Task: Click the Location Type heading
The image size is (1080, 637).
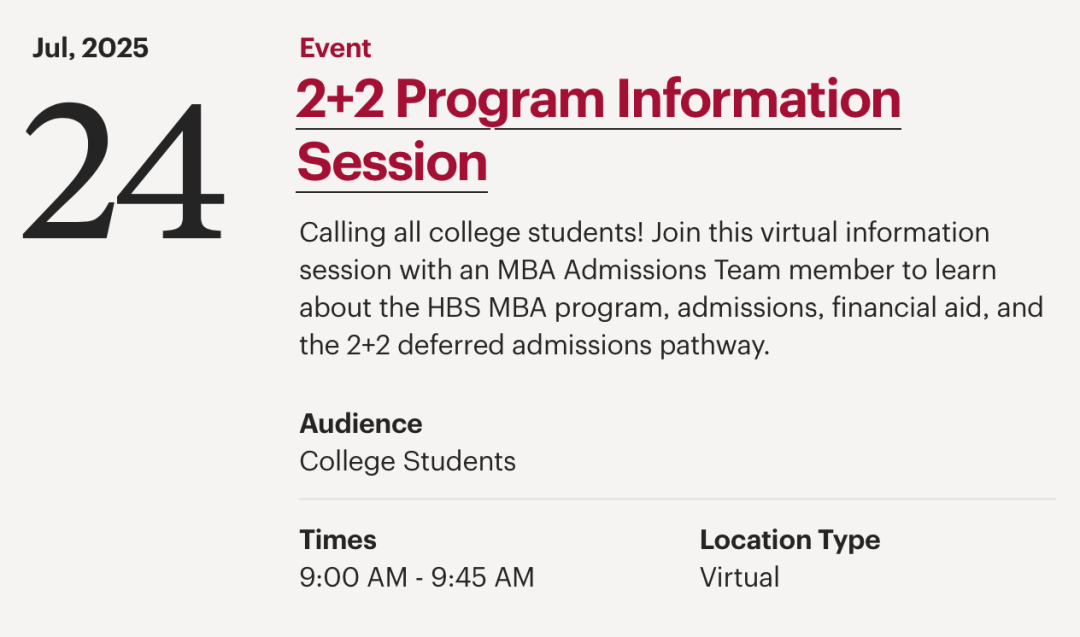Action: pyautogui.click(x=790, y=540)
